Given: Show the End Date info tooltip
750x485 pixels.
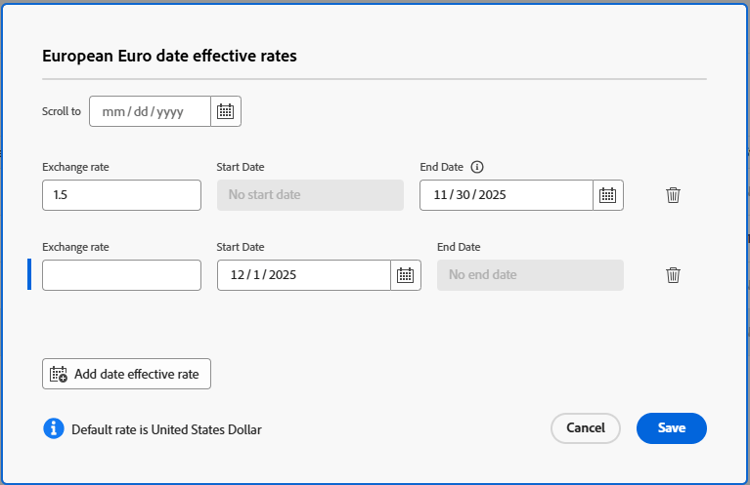Looking at the screenshot, I should click(477, 167).
